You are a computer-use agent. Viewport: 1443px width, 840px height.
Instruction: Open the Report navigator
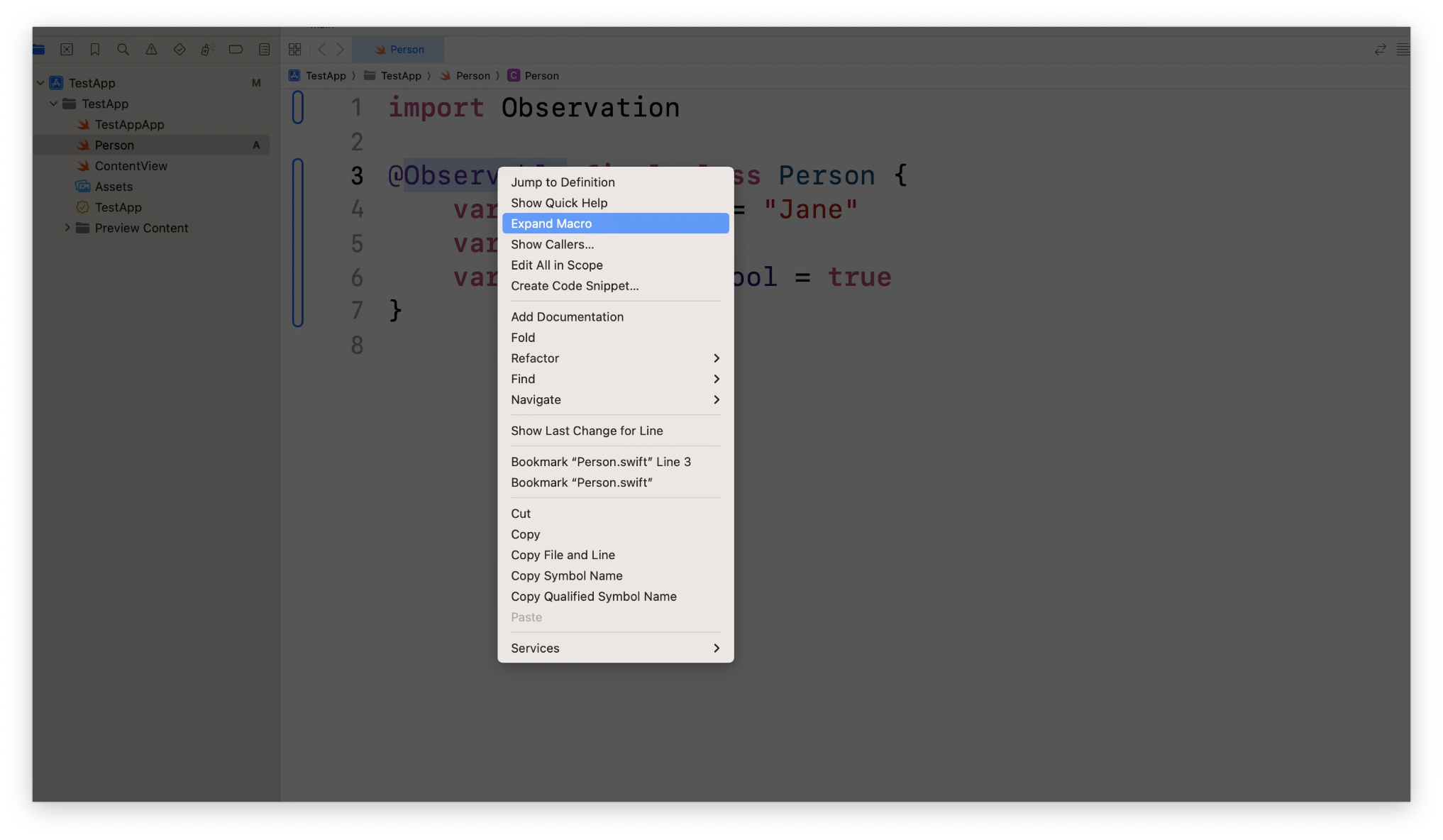(x=264, y=49)
